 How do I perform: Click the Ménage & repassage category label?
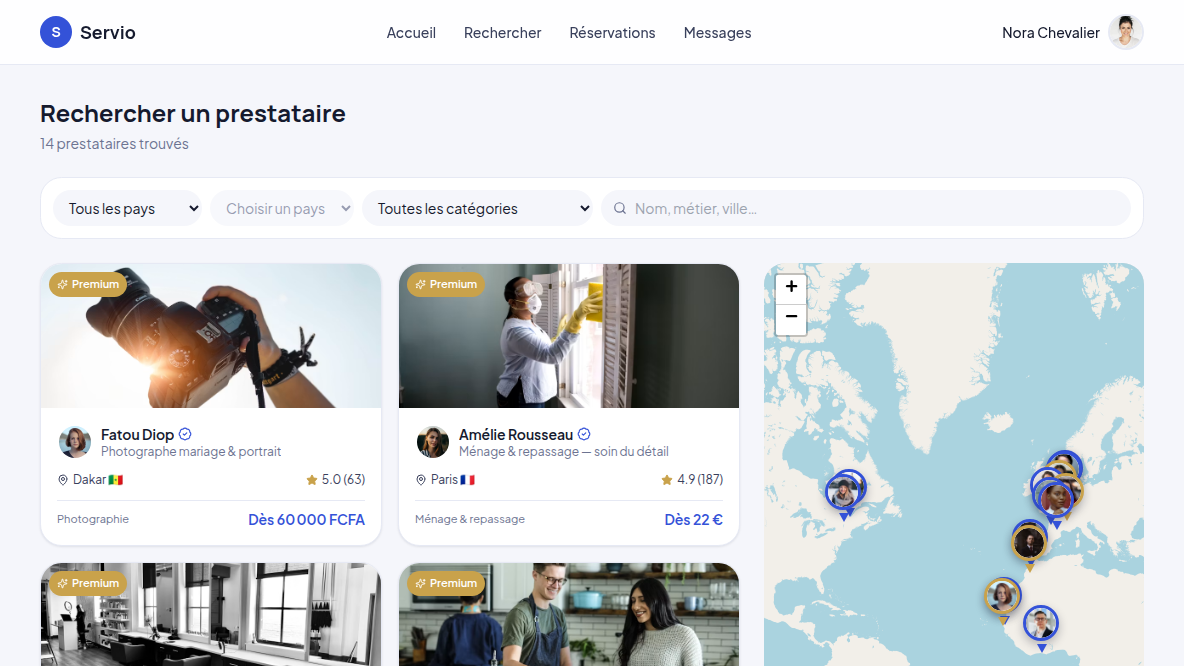pyautogui.click(x=470, y=520)
